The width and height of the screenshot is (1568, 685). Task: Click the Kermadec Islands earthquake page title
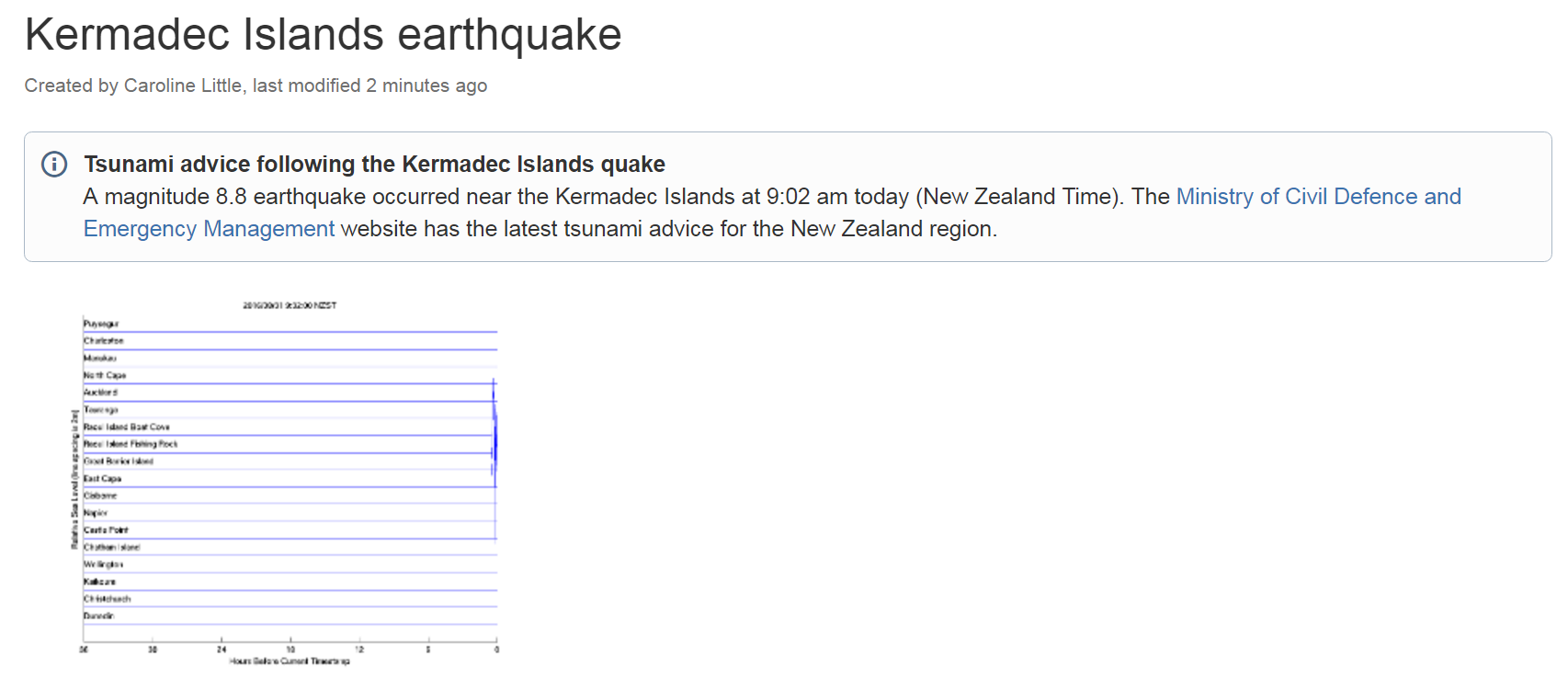323,35
